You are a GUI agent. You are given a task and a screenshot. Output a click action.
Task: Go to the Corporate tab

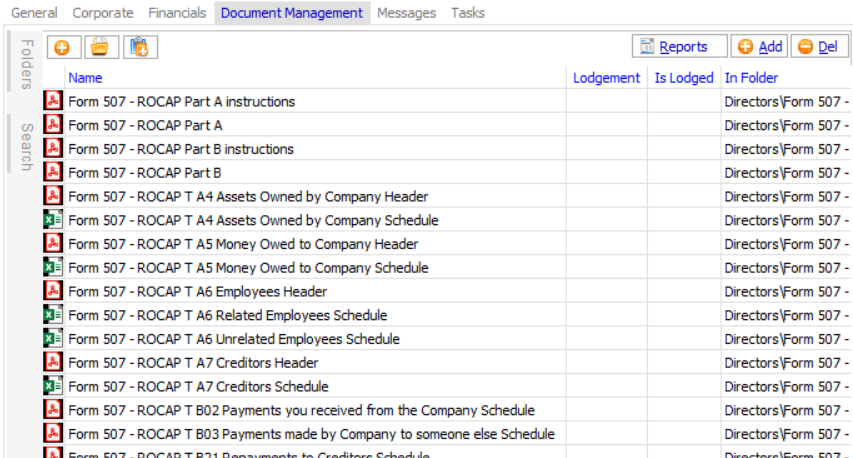point(102,13)
